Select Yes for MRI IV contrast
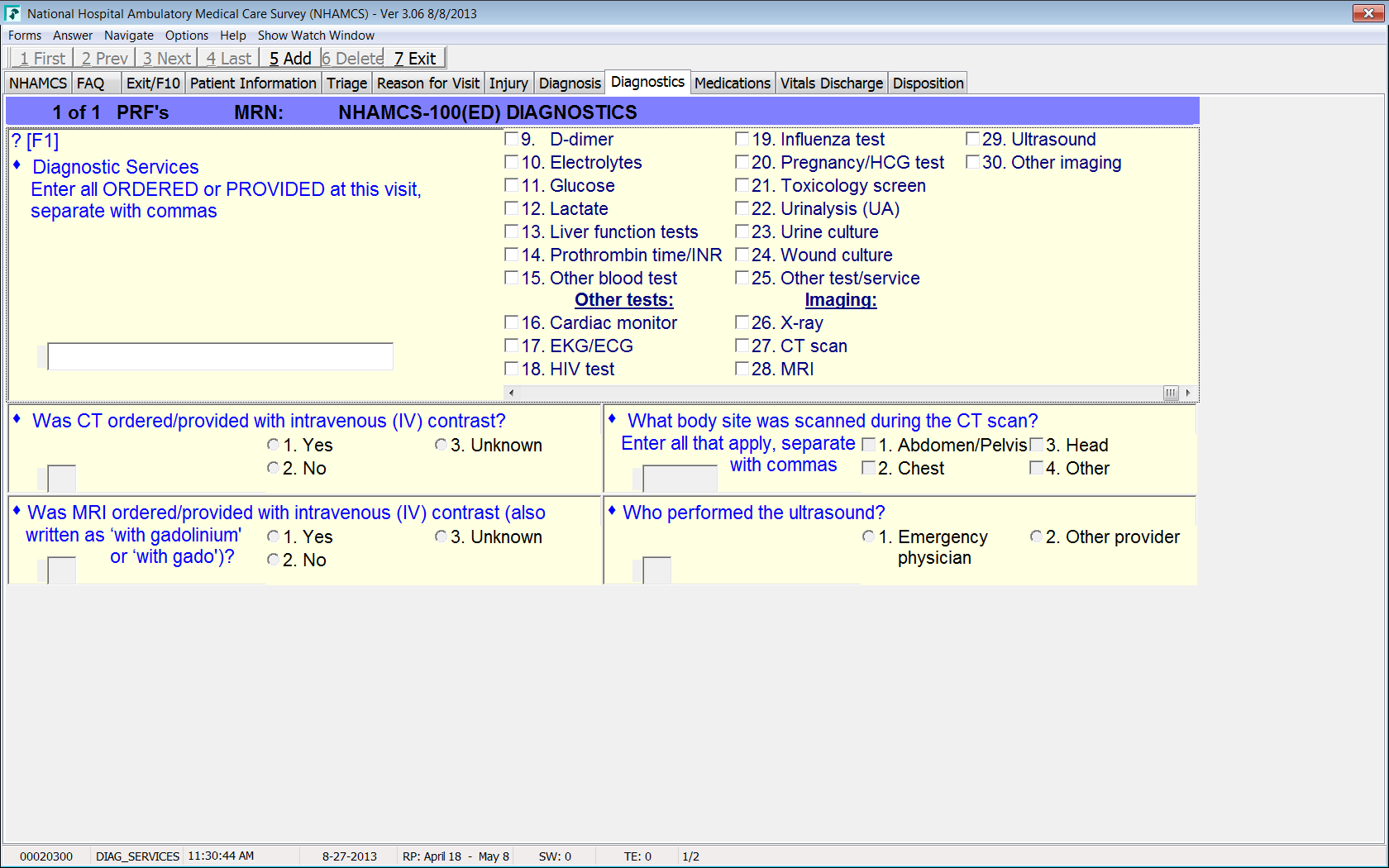The height and width of the screenshot is (868, 1389). [273, 537]
